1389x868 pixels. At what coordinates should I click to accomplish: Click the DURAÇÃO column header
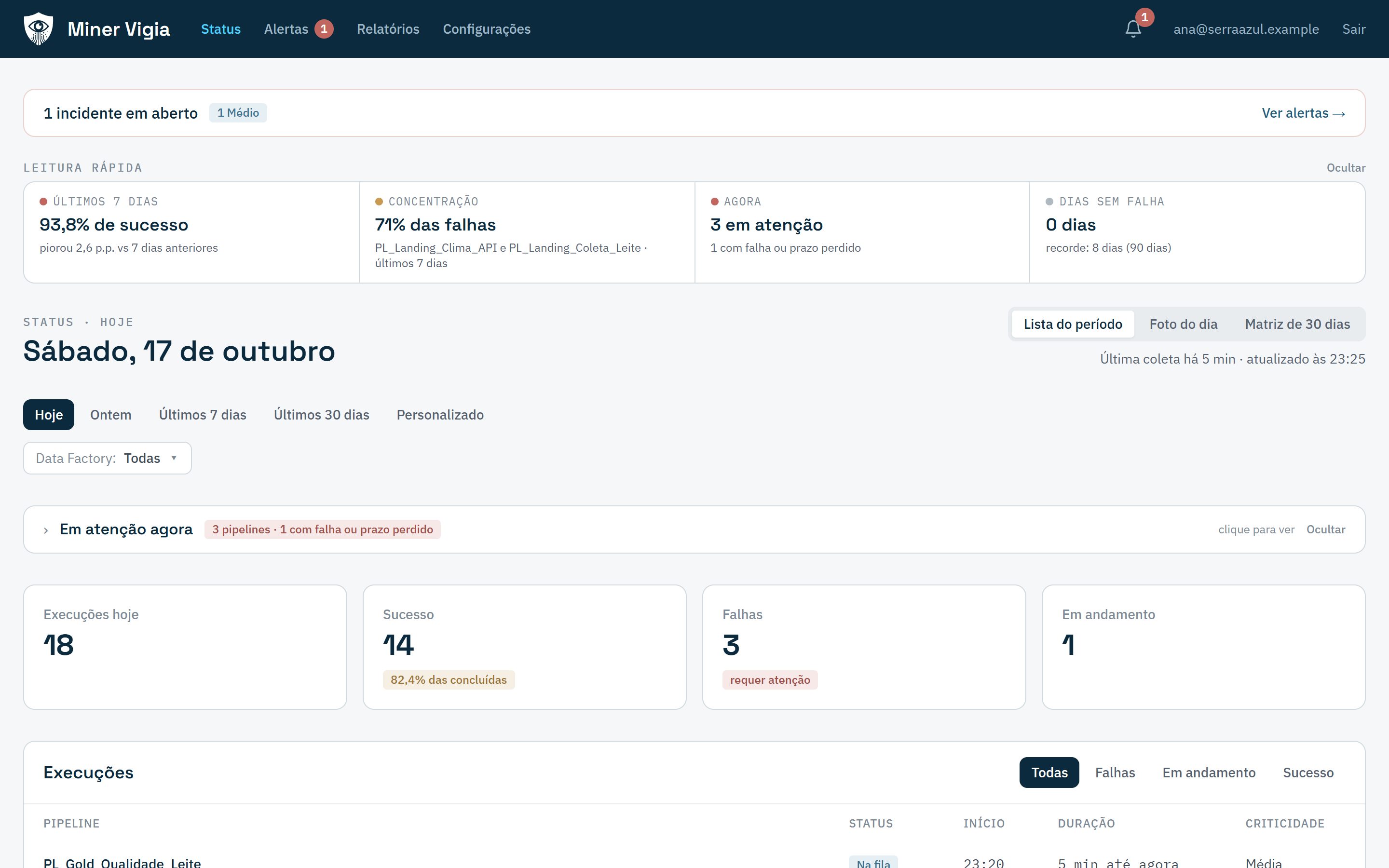[1086, 823]
